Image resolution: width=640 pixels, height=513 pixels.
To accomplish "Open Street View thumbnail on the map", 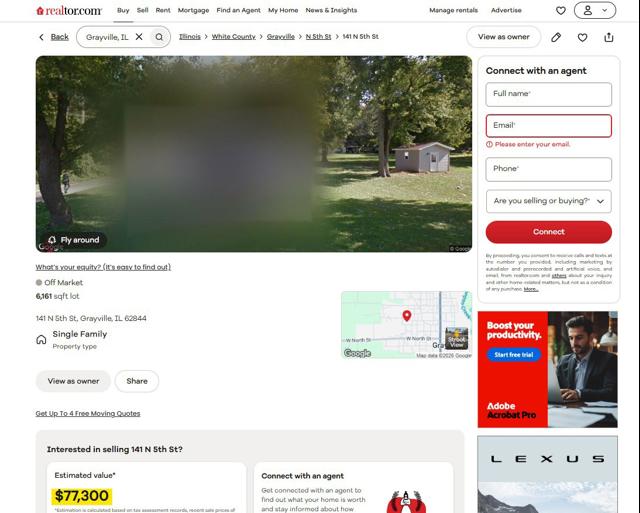I will [456, 338].
